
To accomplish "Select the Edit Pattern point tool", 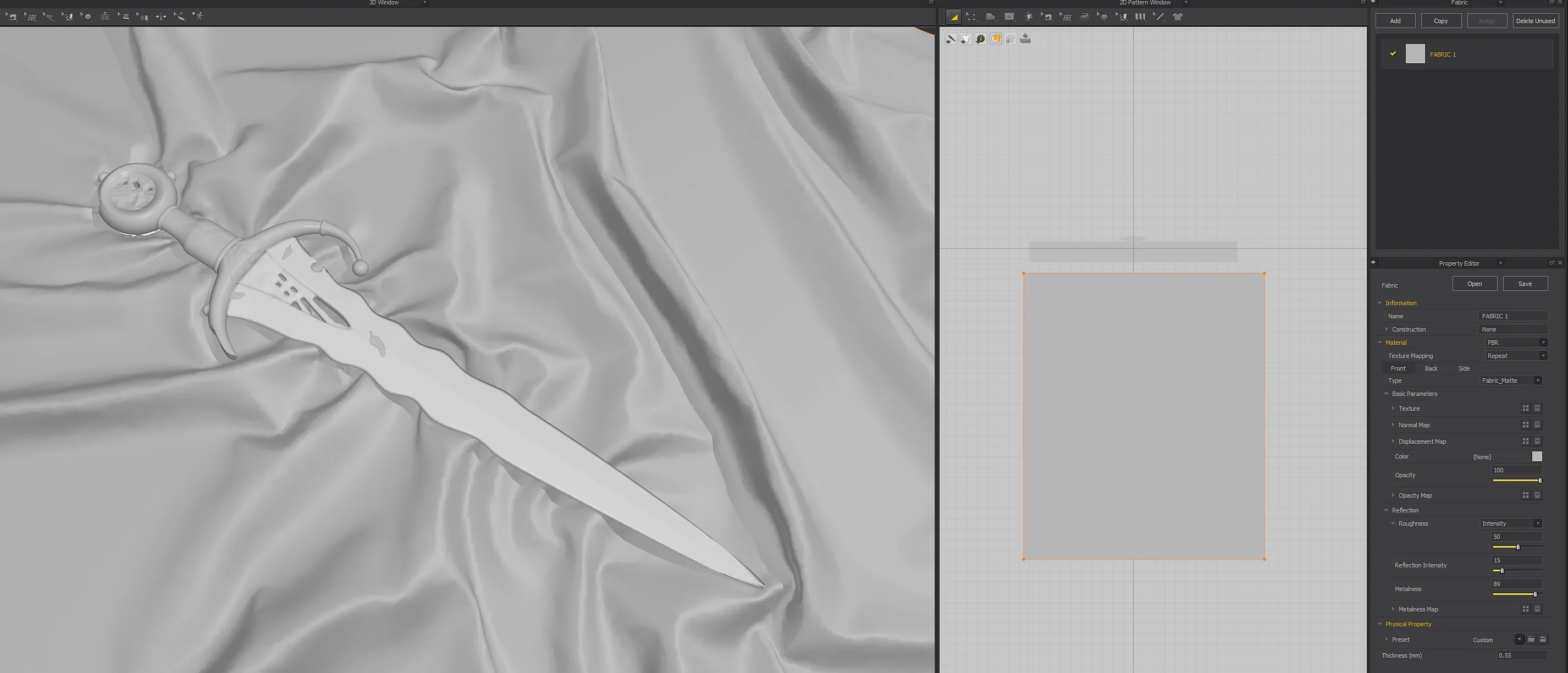I will coord(971,16).
